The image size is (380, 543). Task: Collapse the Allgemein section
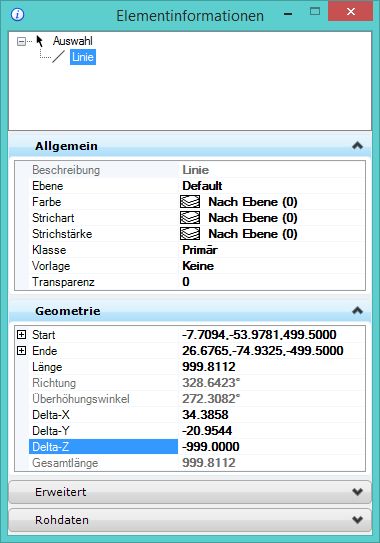coord(357,146)
